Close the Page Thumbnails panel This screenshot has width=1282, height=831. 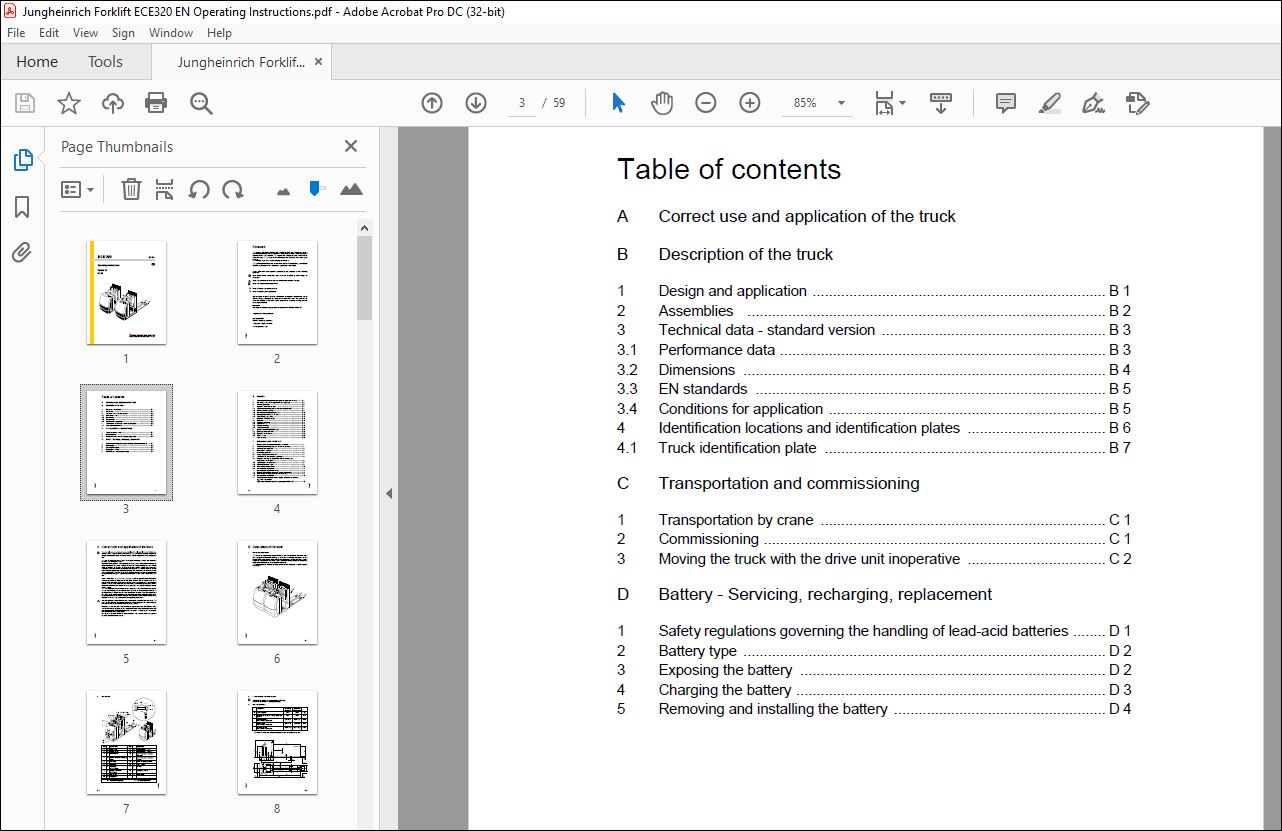tap(351, 146)
